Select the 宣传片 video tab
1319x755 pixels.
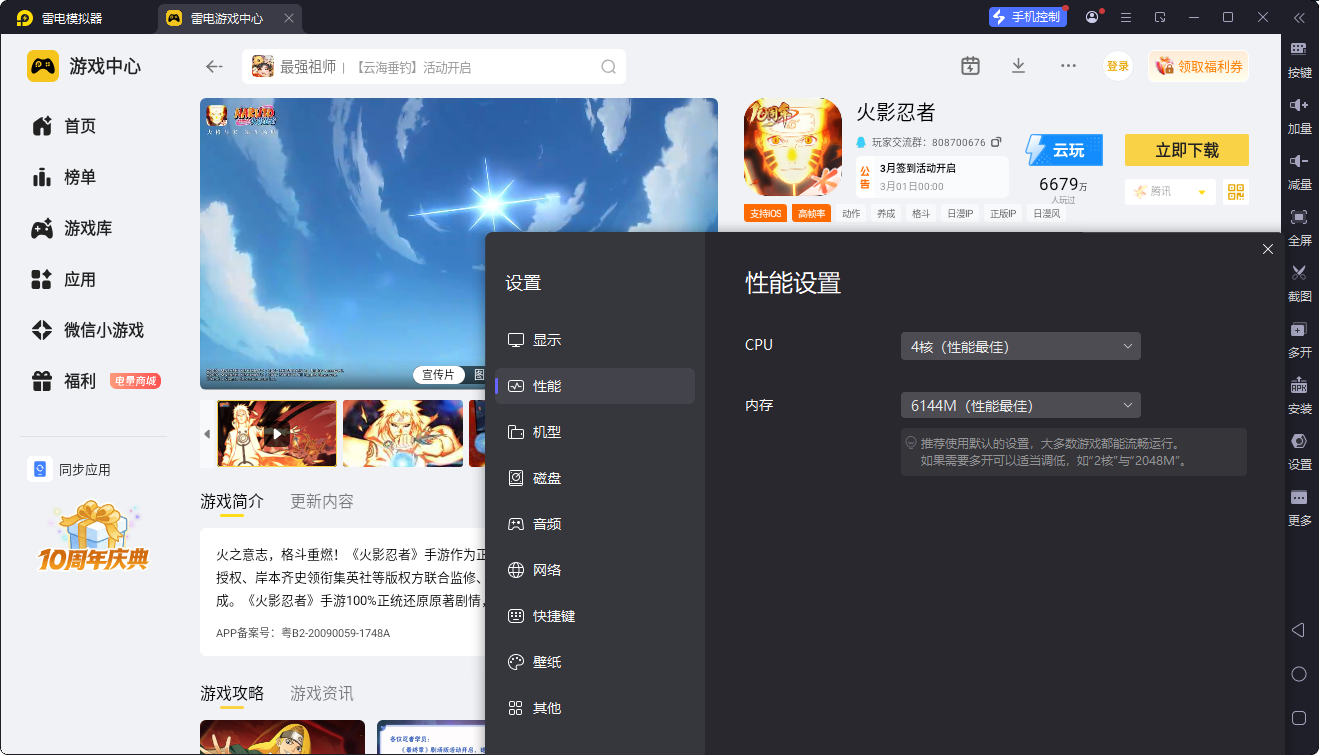pyautogui.click(x=438, y=375)
